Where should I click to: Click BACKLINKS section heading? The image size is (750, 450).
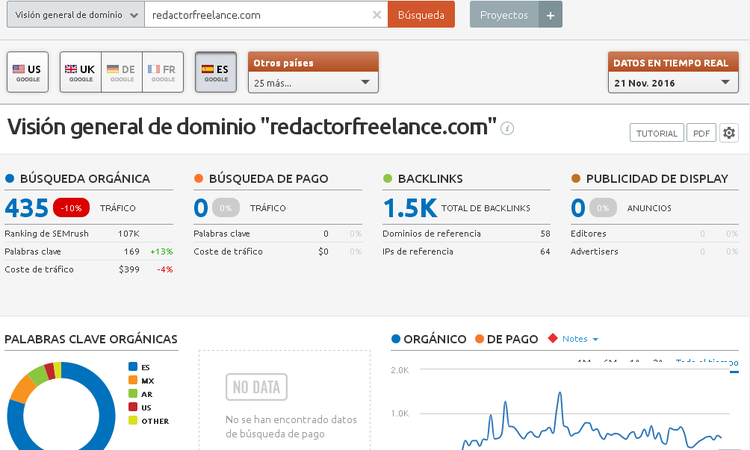click(430, 179)
